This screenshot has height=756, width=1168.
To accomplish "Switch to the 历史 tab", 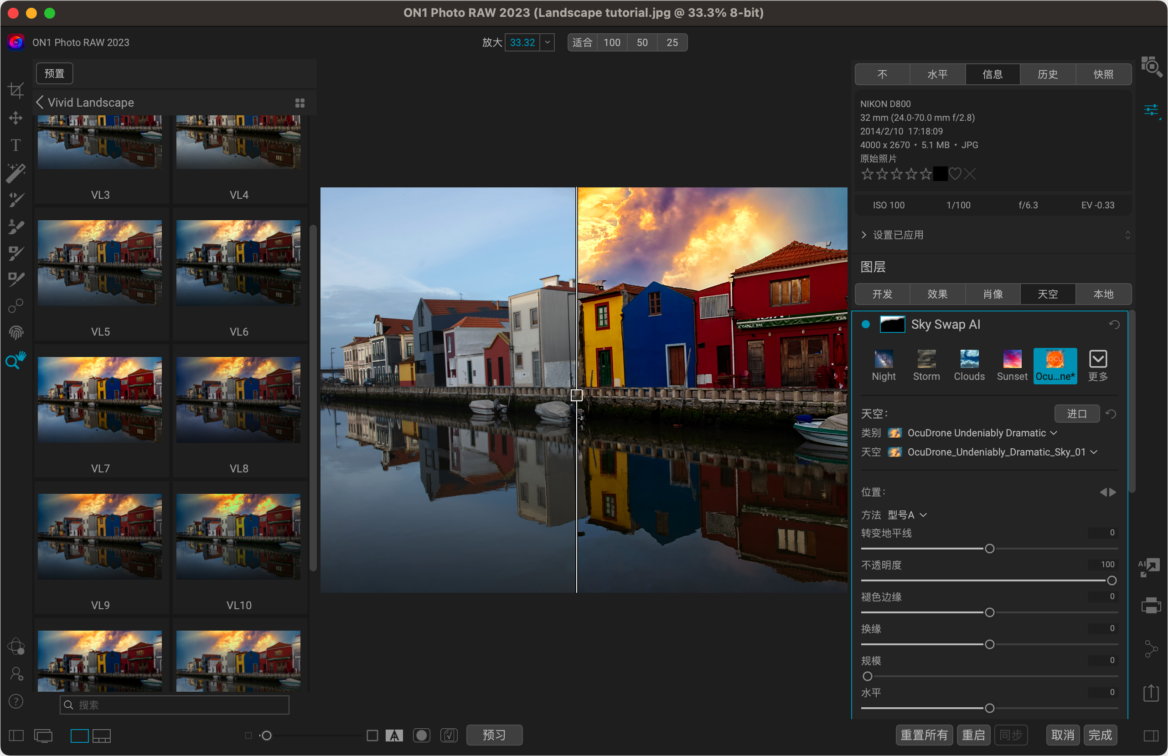I will click(x=1048, y=74).
